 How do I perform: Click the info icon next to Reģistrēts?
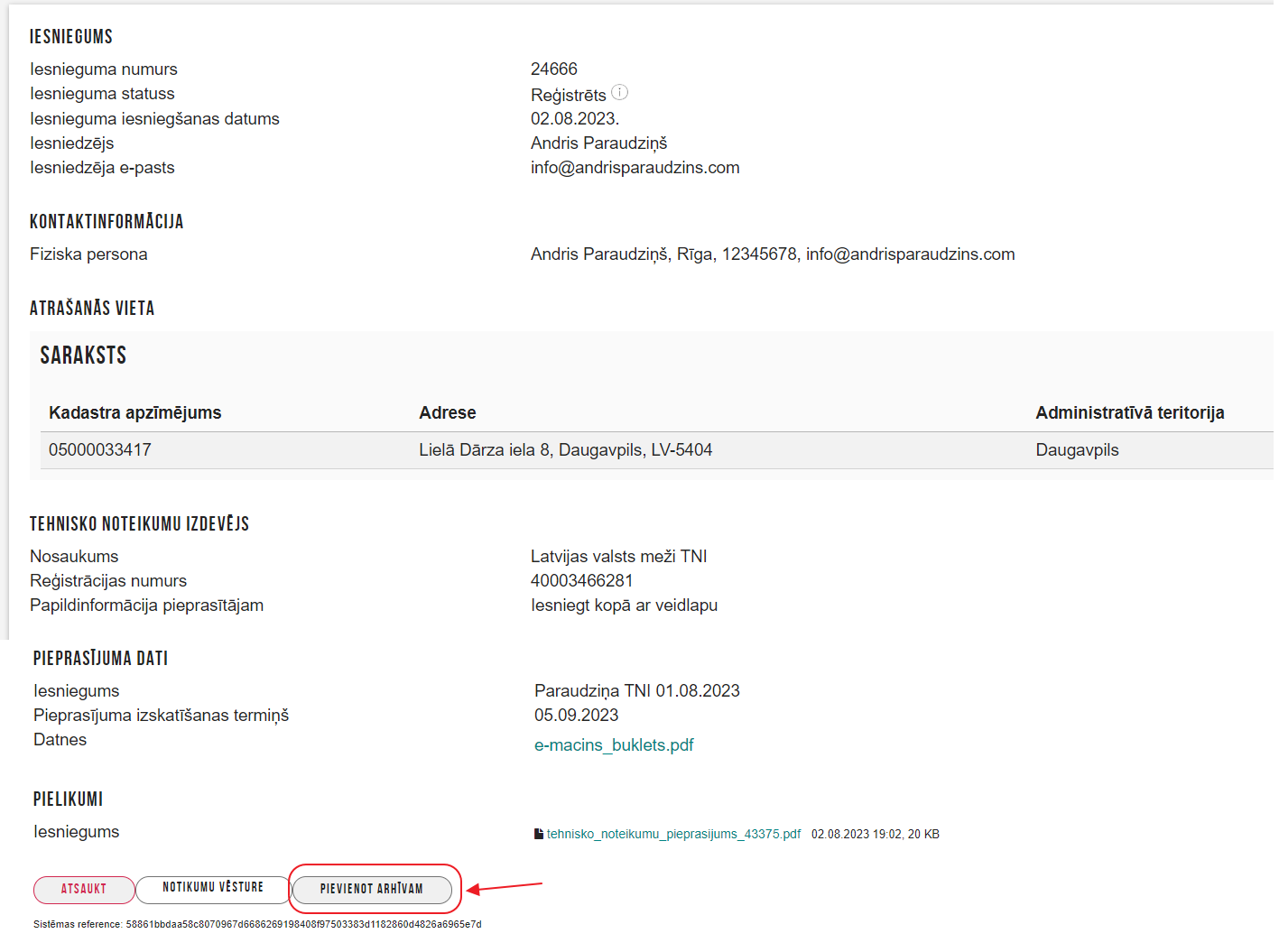619,92
